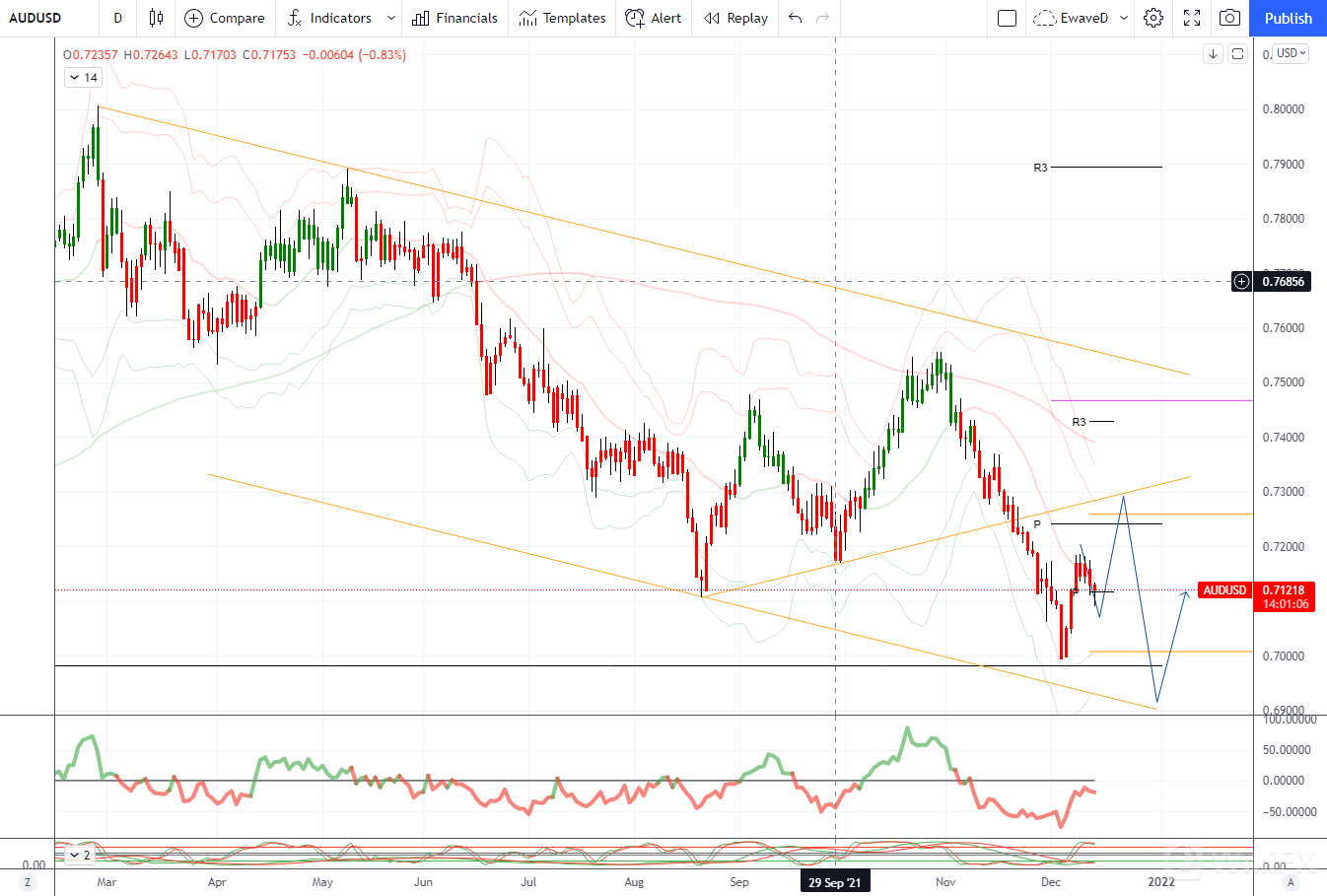Open the USD currency dropdown

[x=1291, y=53]
